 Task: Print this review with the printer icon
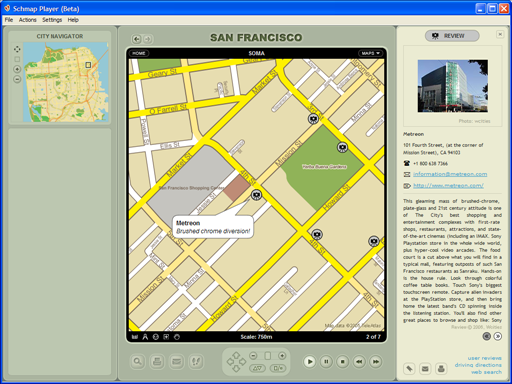(x=441, y=369)
